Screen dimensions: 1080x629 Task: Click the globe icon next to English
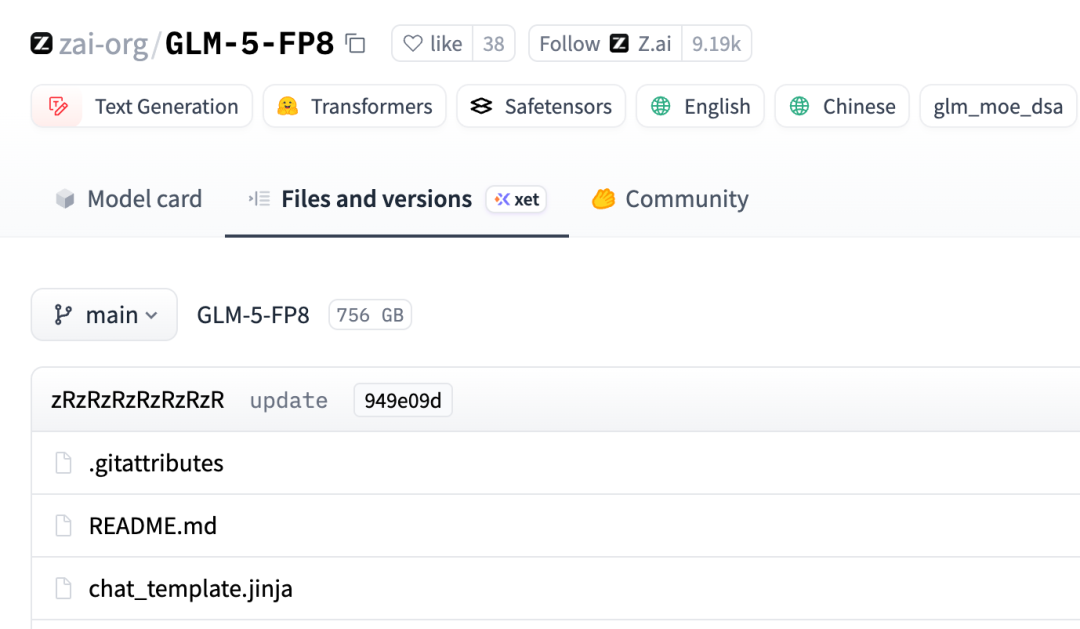660,106
